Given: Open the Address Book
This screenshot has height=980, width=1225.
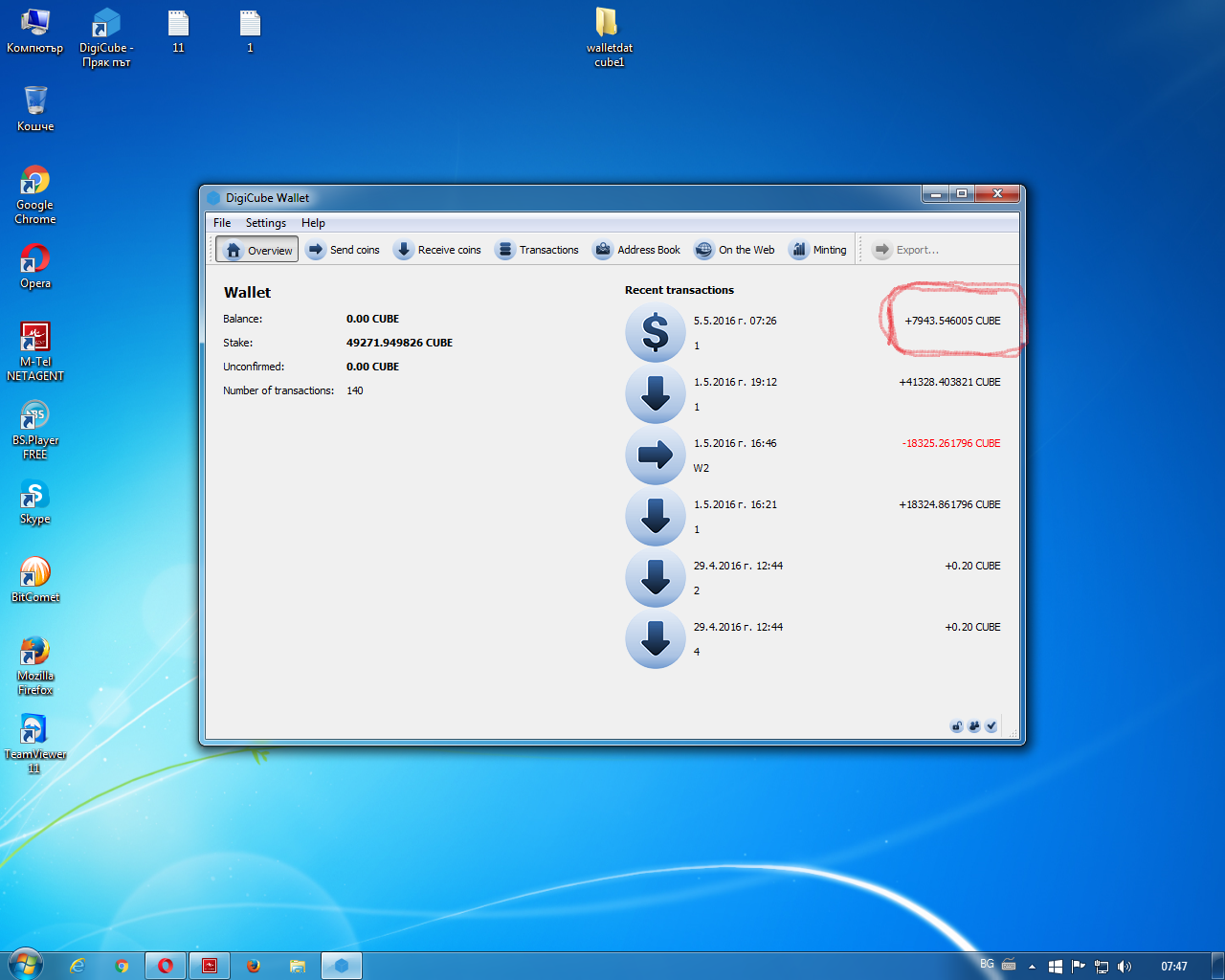Looking at the screenshot, I should (x=637, y=250).
